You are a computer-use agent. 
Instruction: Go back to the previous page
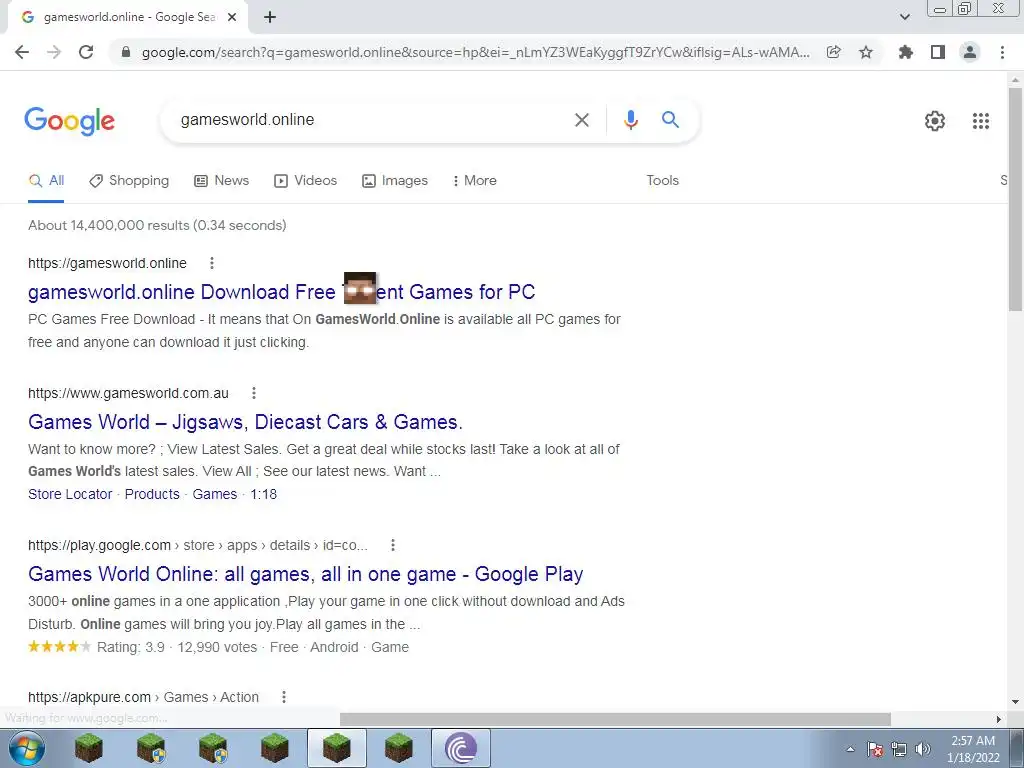[22, 52]
